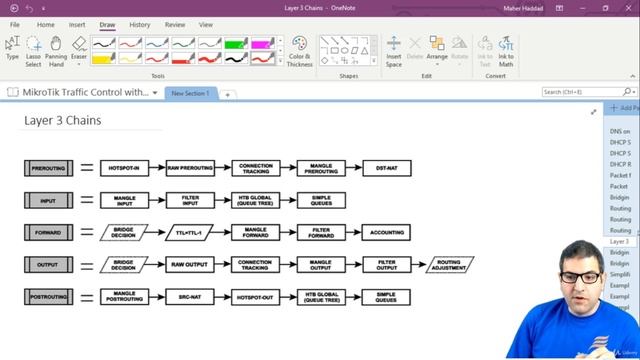Open the Arrange menu
Image resolution: width=640 pixels, height=360 pixels.
437,51
